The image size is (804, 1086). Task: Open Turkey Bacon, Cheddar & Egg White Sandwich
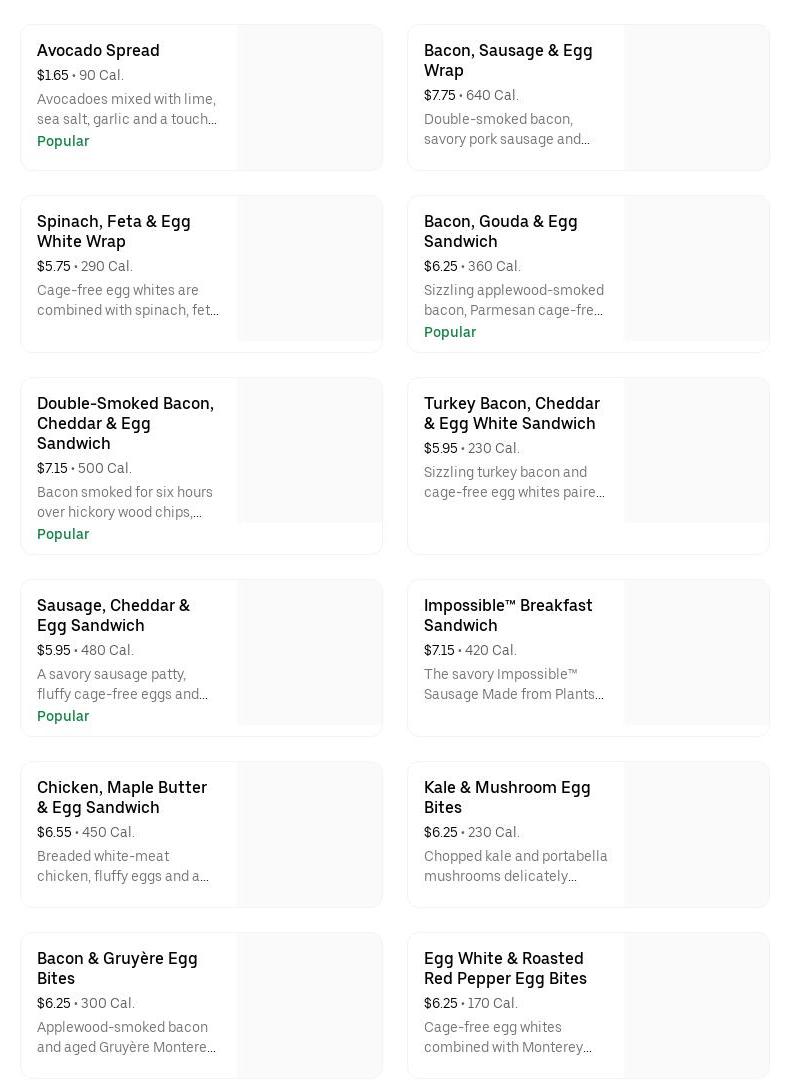click(511, 413)
